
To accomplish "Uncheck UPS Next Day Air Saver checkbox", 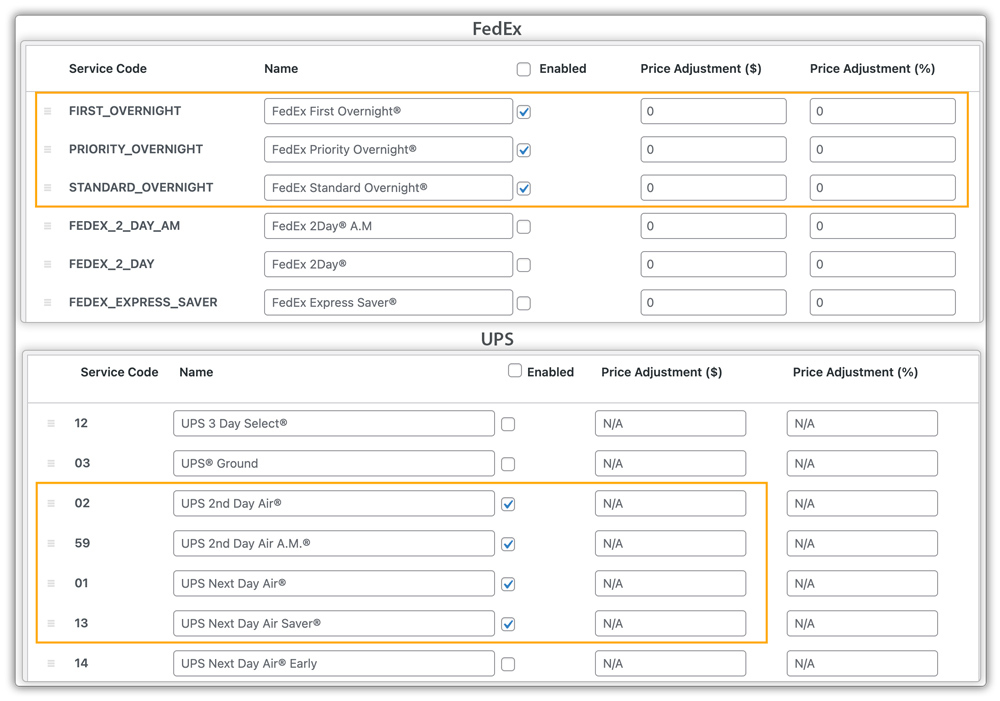I will (508, 624).
